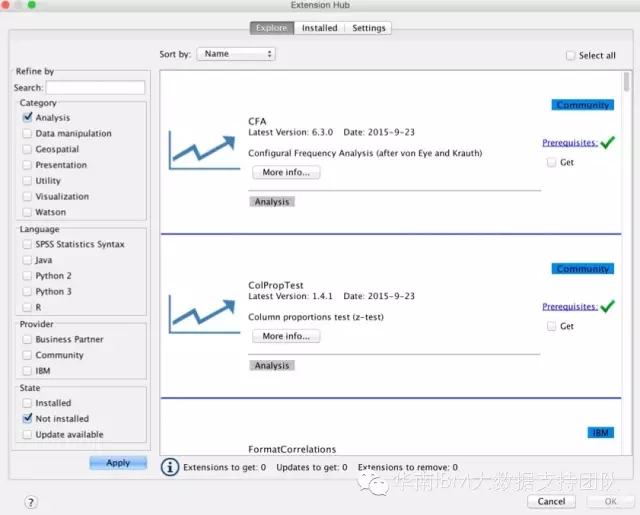
Task: Uncheck the Analysis category filter
Action: coord(27,118)
